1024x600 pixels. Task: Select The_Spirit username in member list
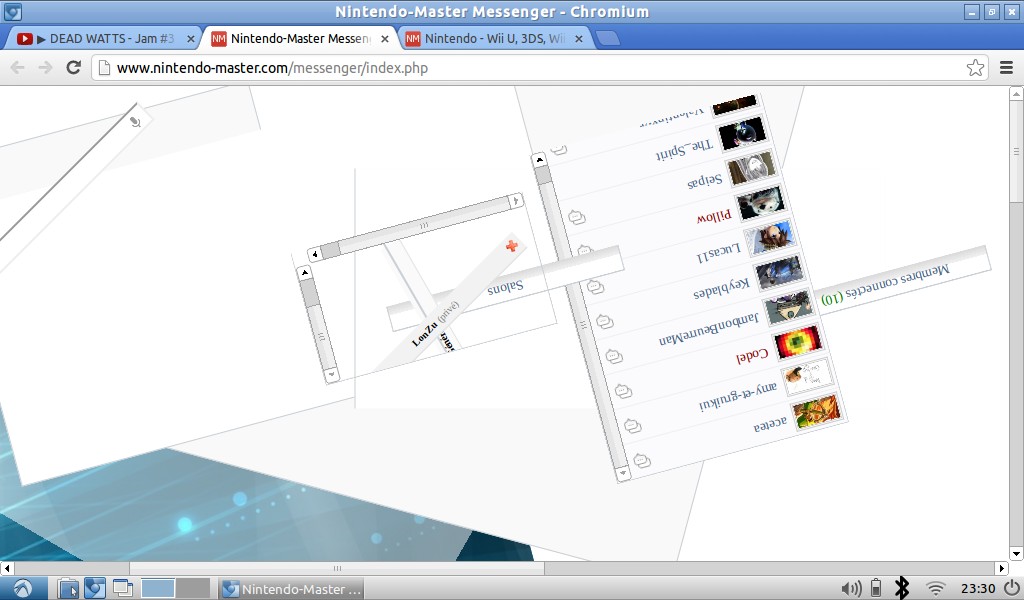[x=684, y=151]
